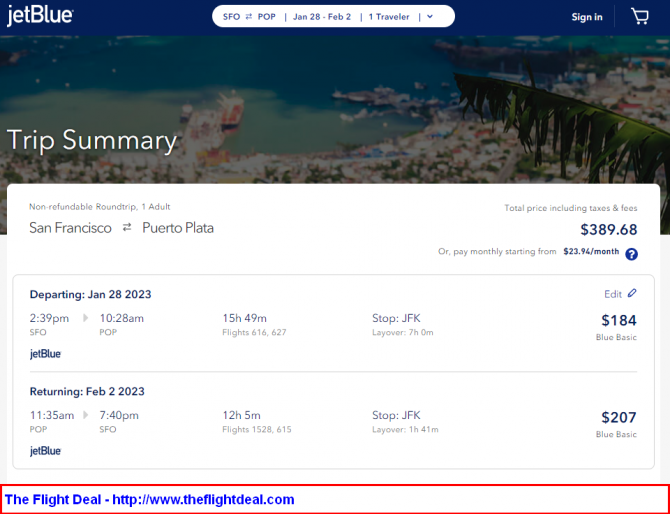Click the Layover: 7h 0m text
The width and height of the screenshot is (670, 514).
pos(403,332)
